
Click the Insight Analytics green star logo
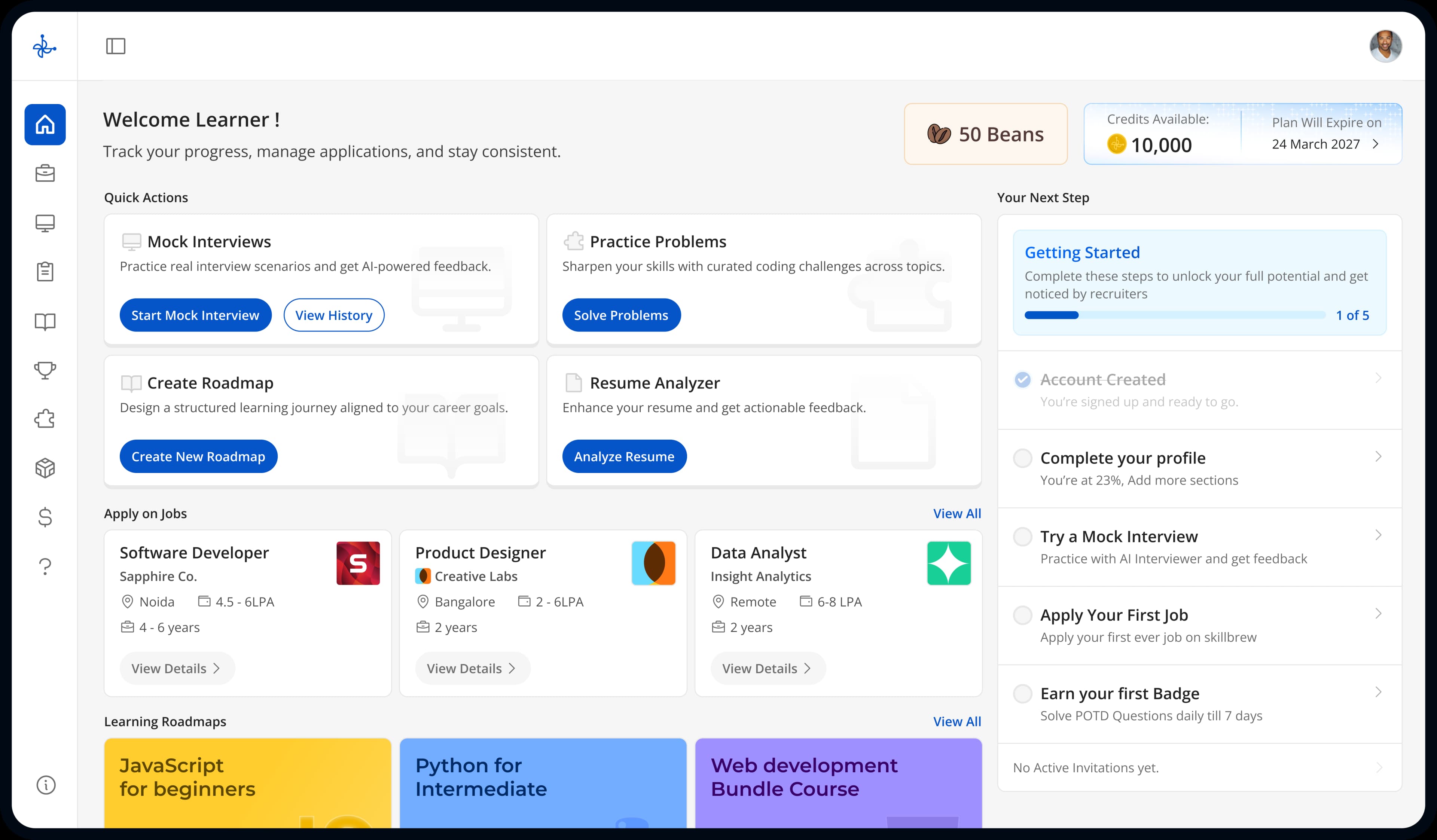949,563
